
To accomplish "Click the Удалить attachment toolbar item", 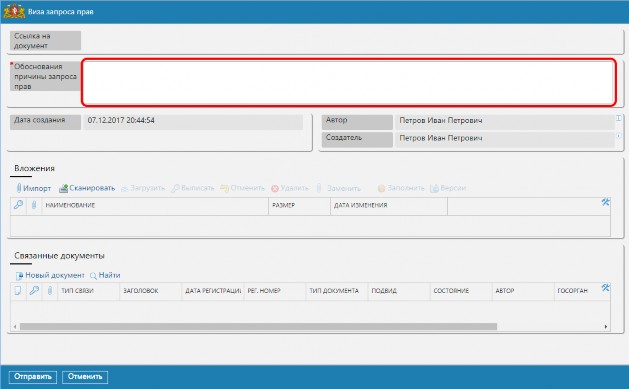I will coord(290,188).
